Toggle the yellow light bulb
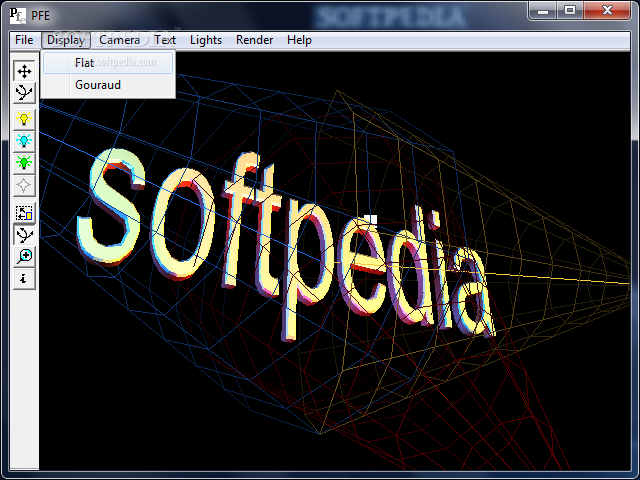 [24, 119]
